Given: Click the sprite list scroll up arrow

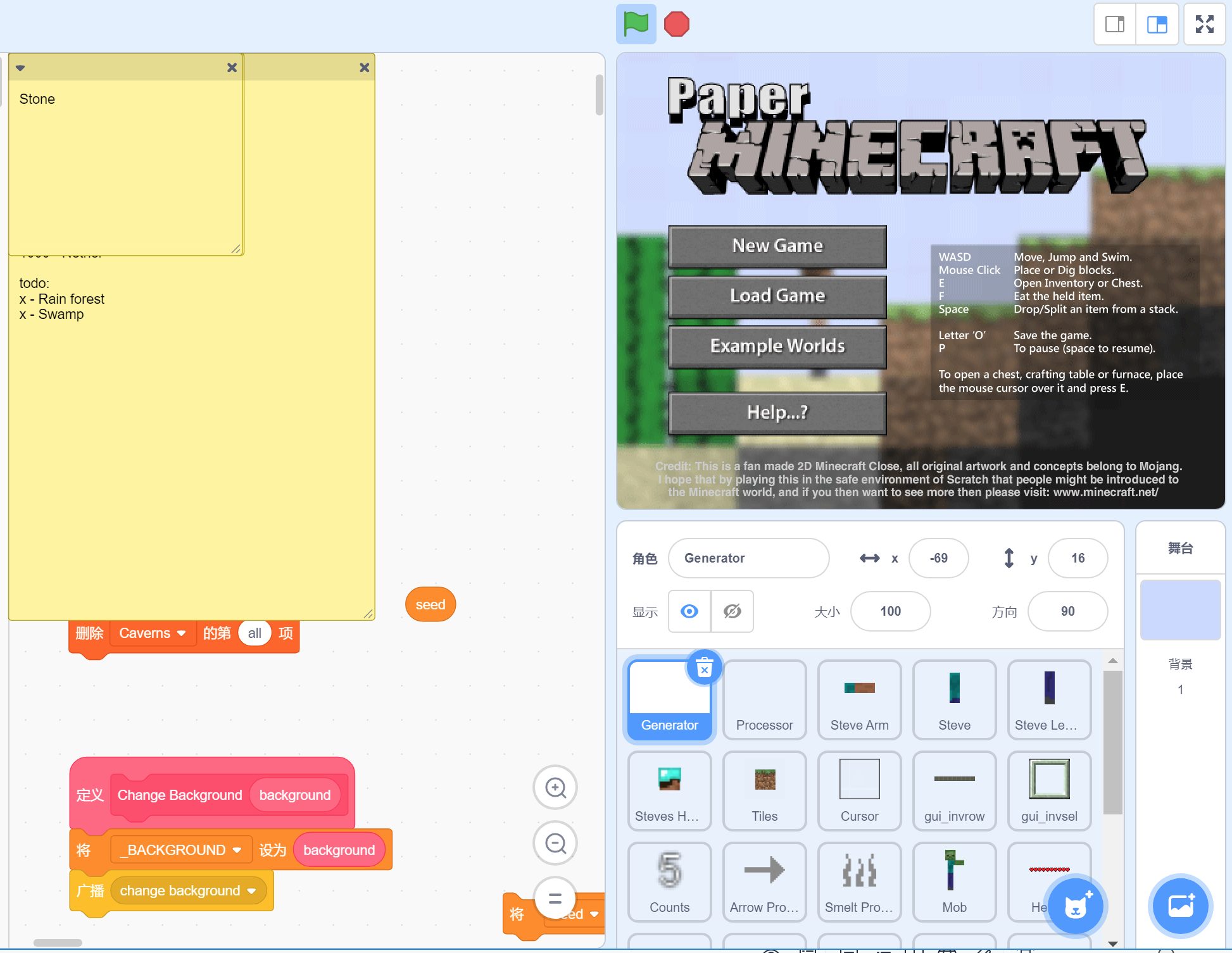Looking at the screenshot, I should pyautogui.click(x=1112, y=661).
